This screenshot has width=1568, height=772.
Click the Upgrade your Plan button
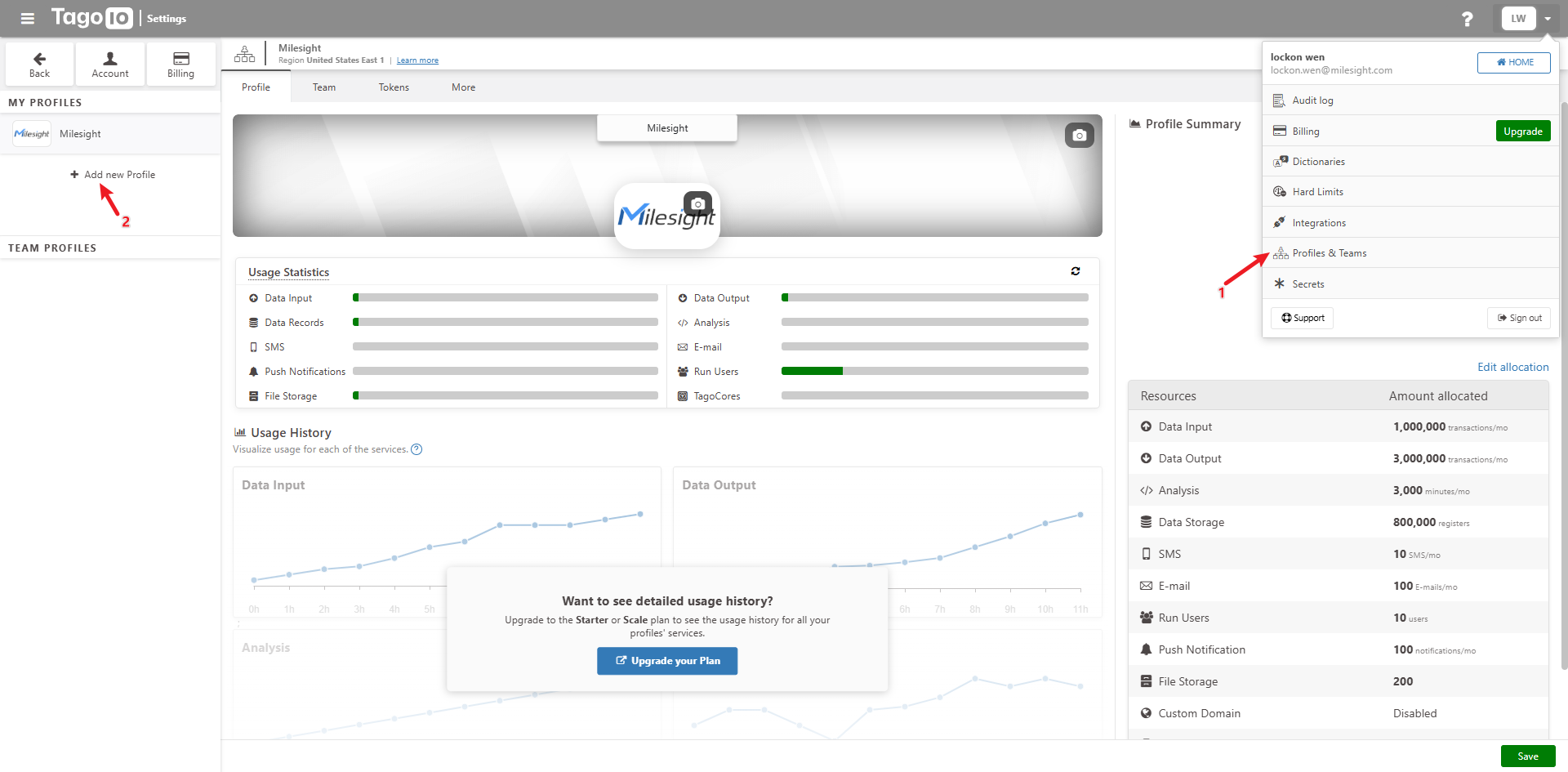[x=667, y=661]
